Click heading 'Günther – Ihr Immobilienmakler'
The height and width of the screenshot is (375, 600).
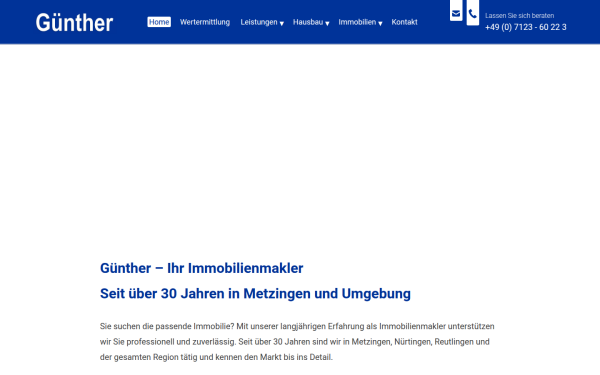tap(201, 268)
